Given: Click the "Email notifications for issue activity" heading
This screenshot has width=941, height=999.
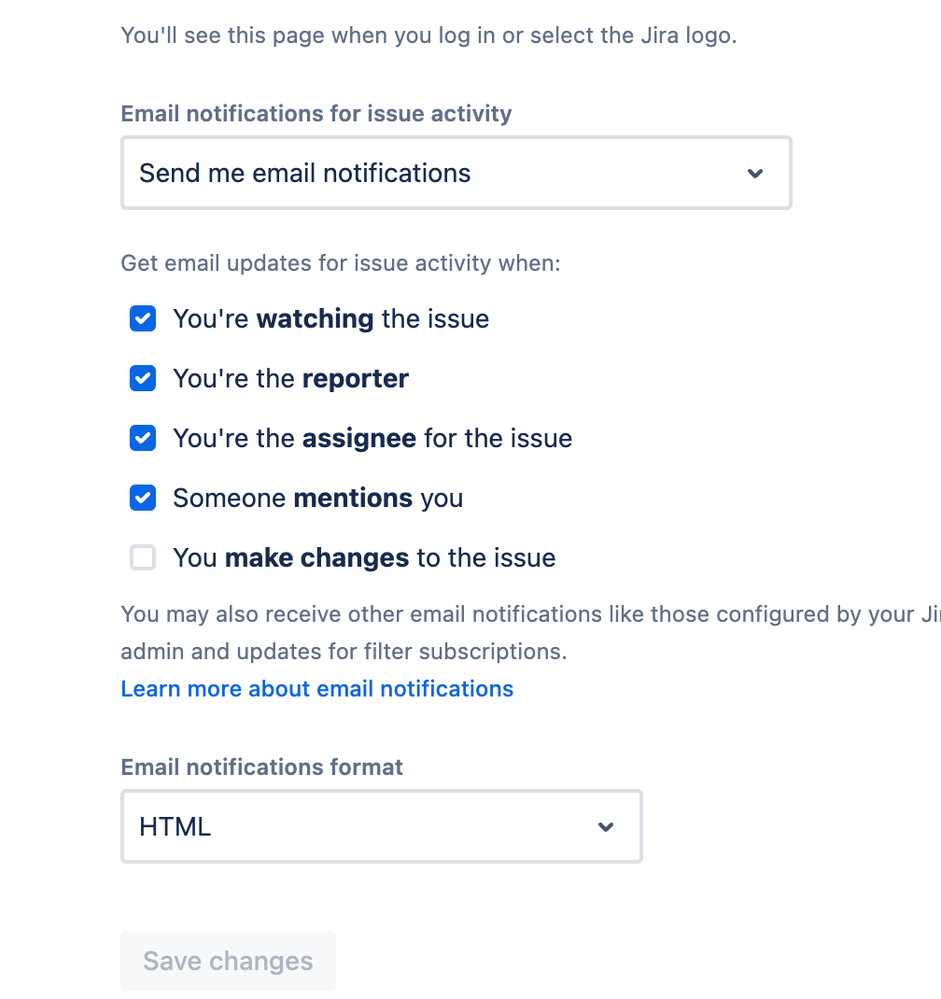Looking at the screenshot, I should (x=316, y=114).
